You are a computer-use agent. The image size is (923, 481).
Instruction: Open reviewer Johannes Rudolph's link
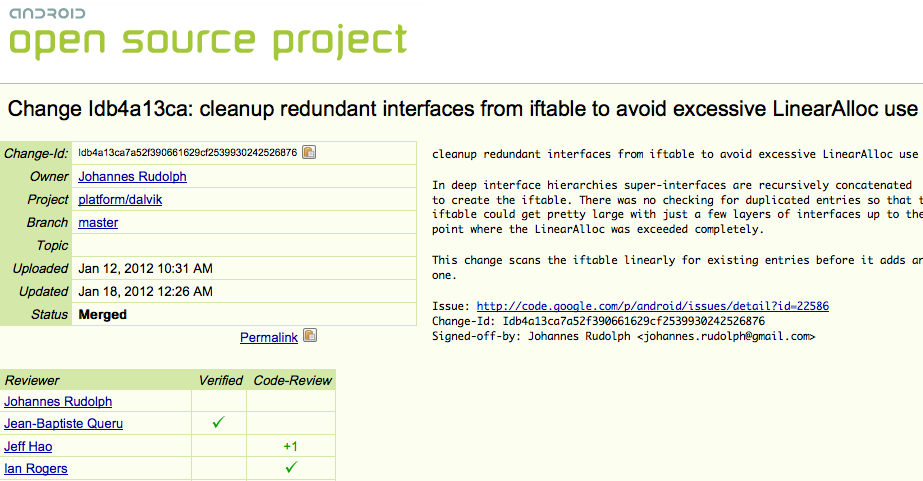tap(58, 402)
